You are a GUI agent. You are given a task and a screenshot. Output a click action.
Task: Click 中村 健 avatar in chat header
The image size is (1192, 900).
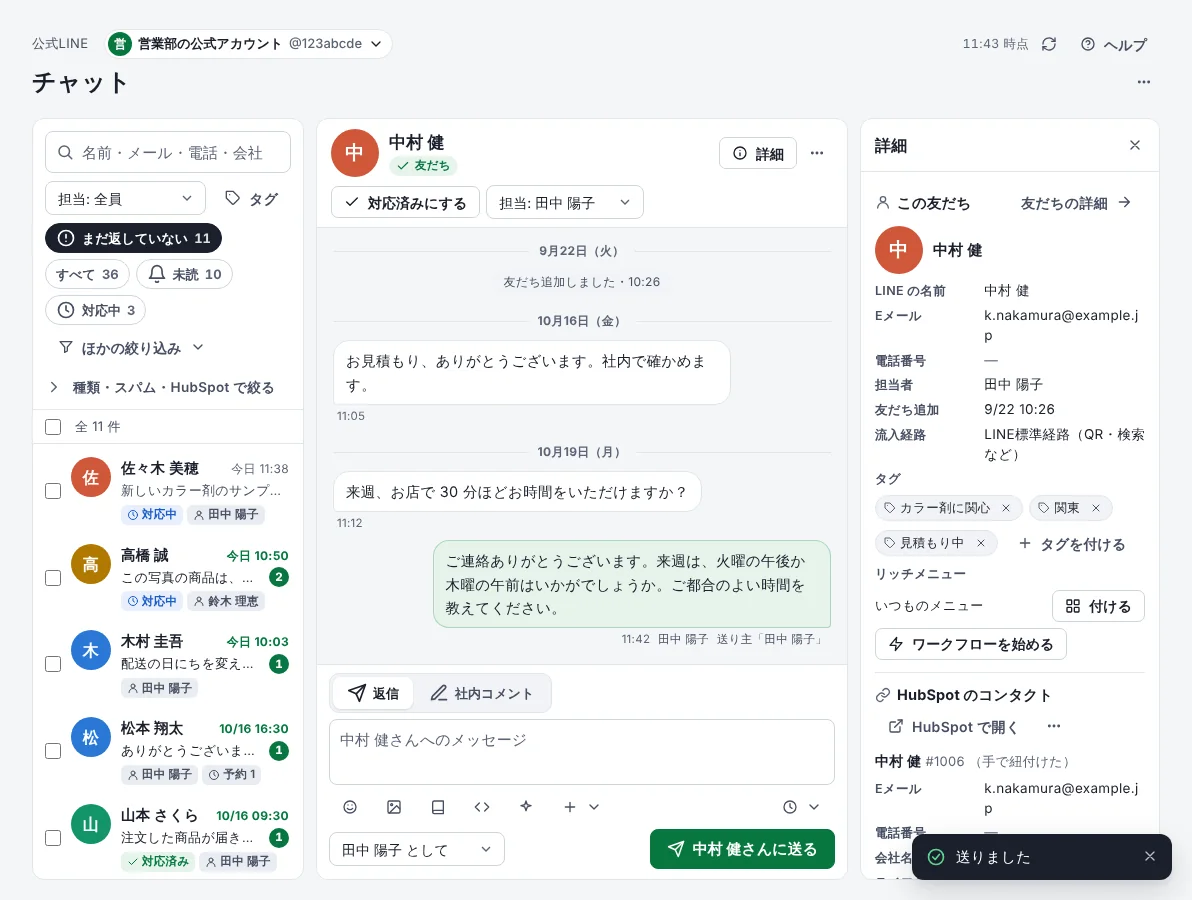coord(355,153)
